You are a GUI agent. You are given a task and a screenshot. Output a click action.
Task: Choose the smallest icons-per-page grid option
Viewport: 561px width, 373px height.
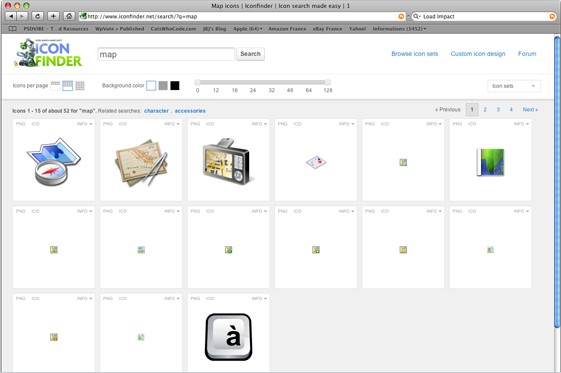point(55,85)
